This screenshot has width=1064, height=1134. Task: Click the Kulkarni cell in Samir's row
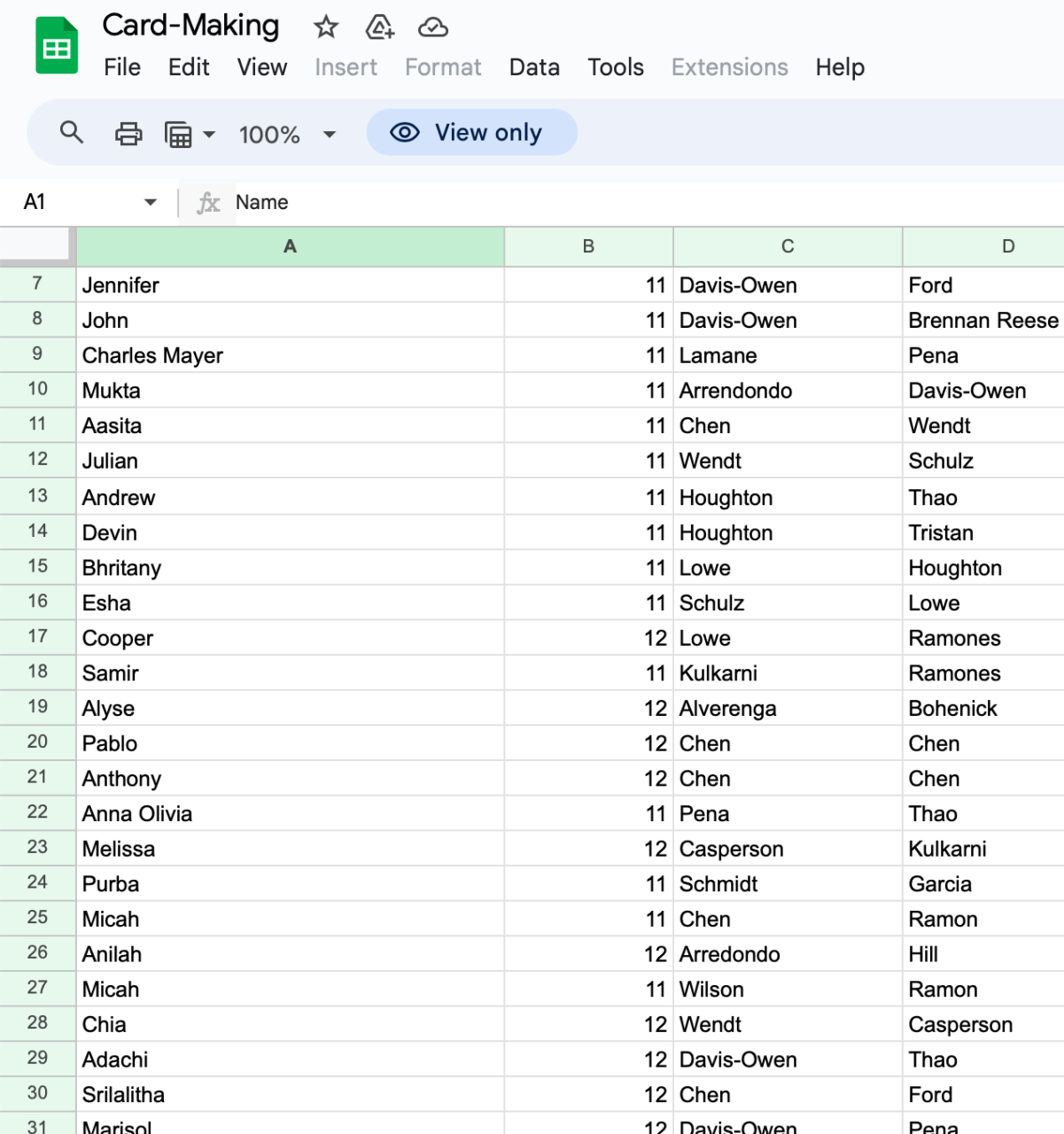pyautogui.click(x=788, y=673)
